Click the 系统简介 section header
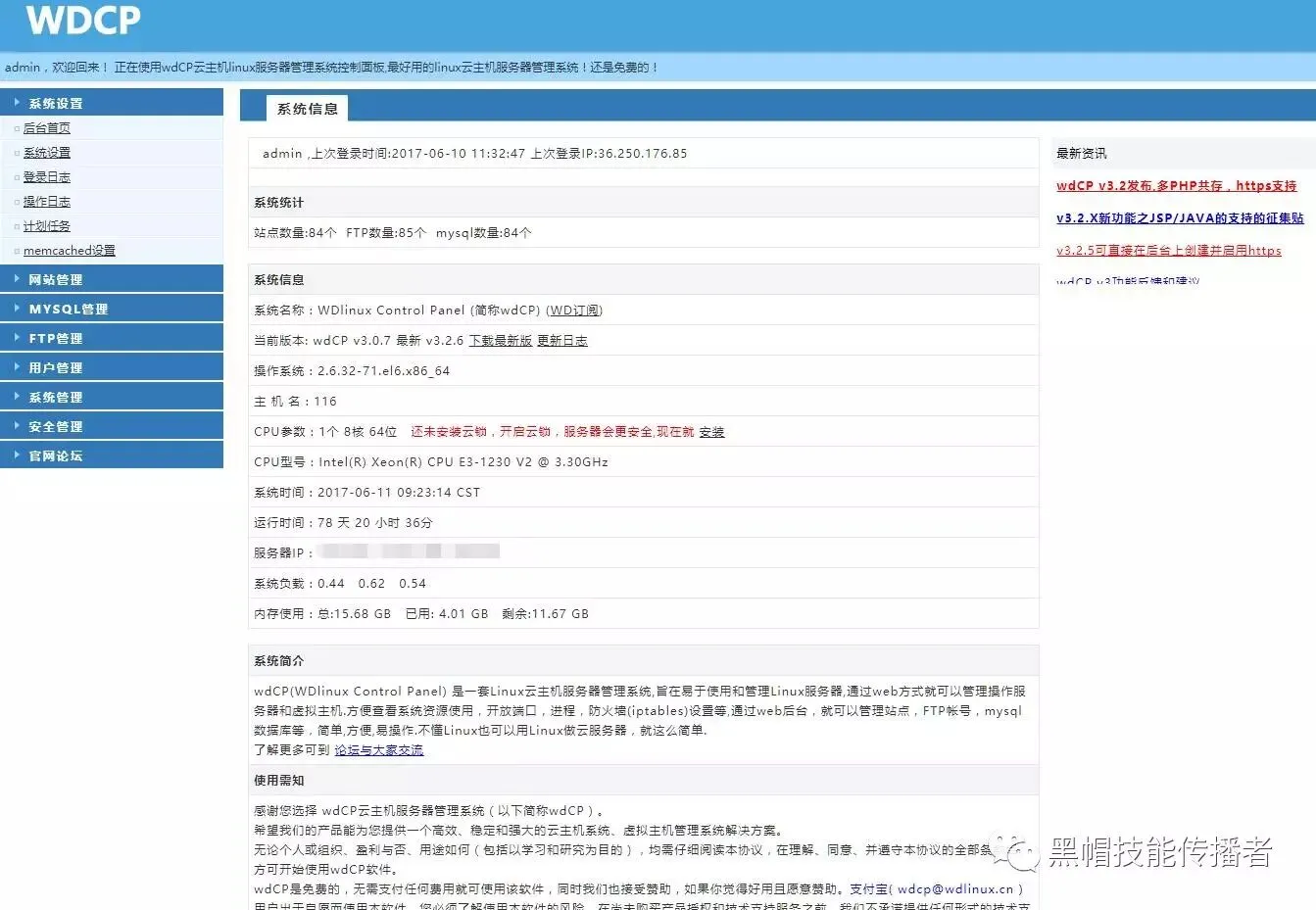Image resolution: width=1316 pixels, height=910 pixels. click(644, 661)
